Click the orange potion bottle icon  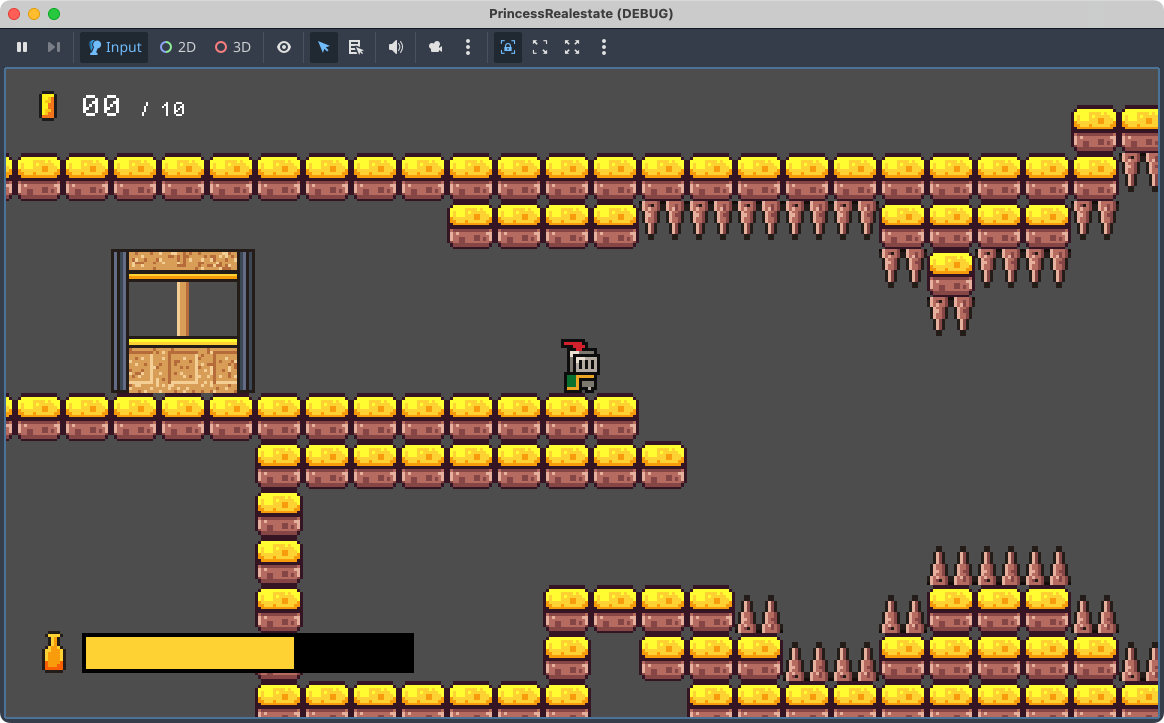click(54, 652)
